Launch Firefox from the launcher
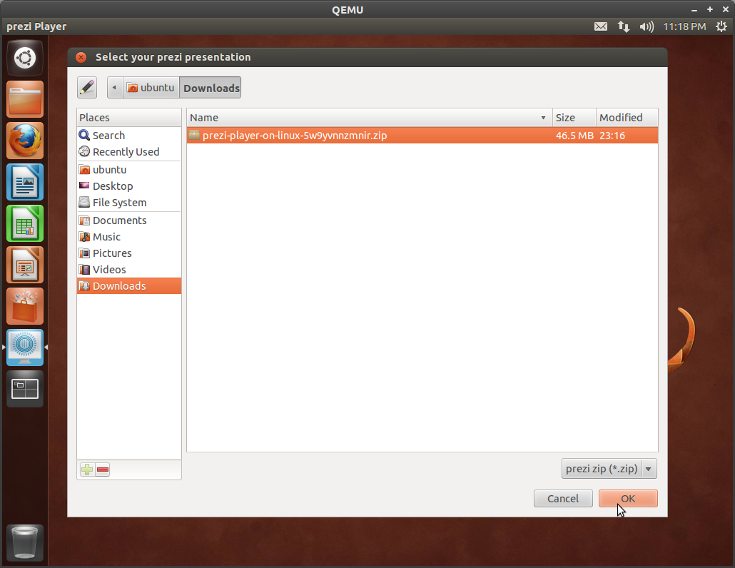The height and width of the screenshot is (568, 735). (25, 141)
